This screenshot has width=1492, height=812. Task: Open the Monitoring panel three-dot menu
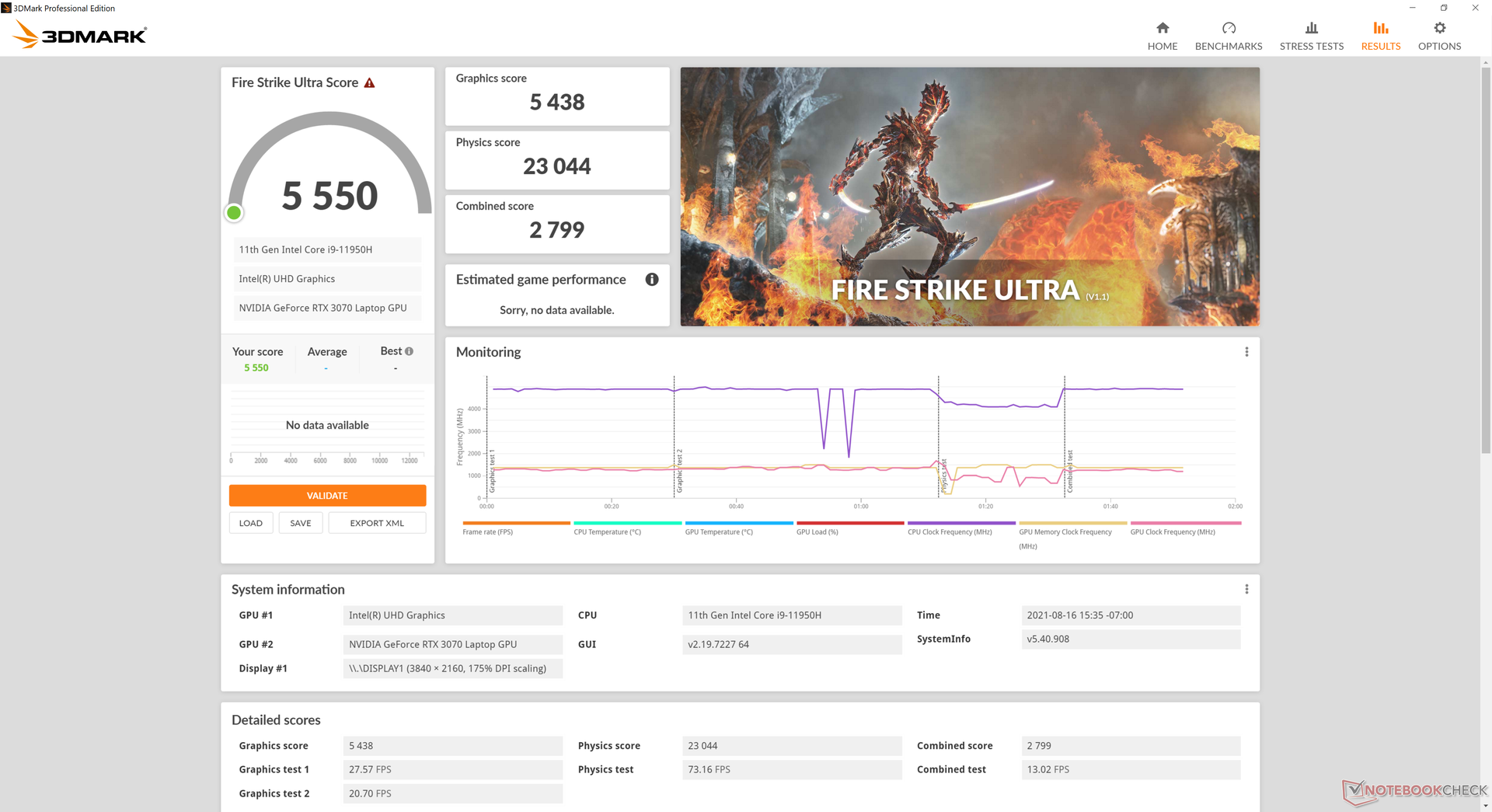pos(1246,352)
